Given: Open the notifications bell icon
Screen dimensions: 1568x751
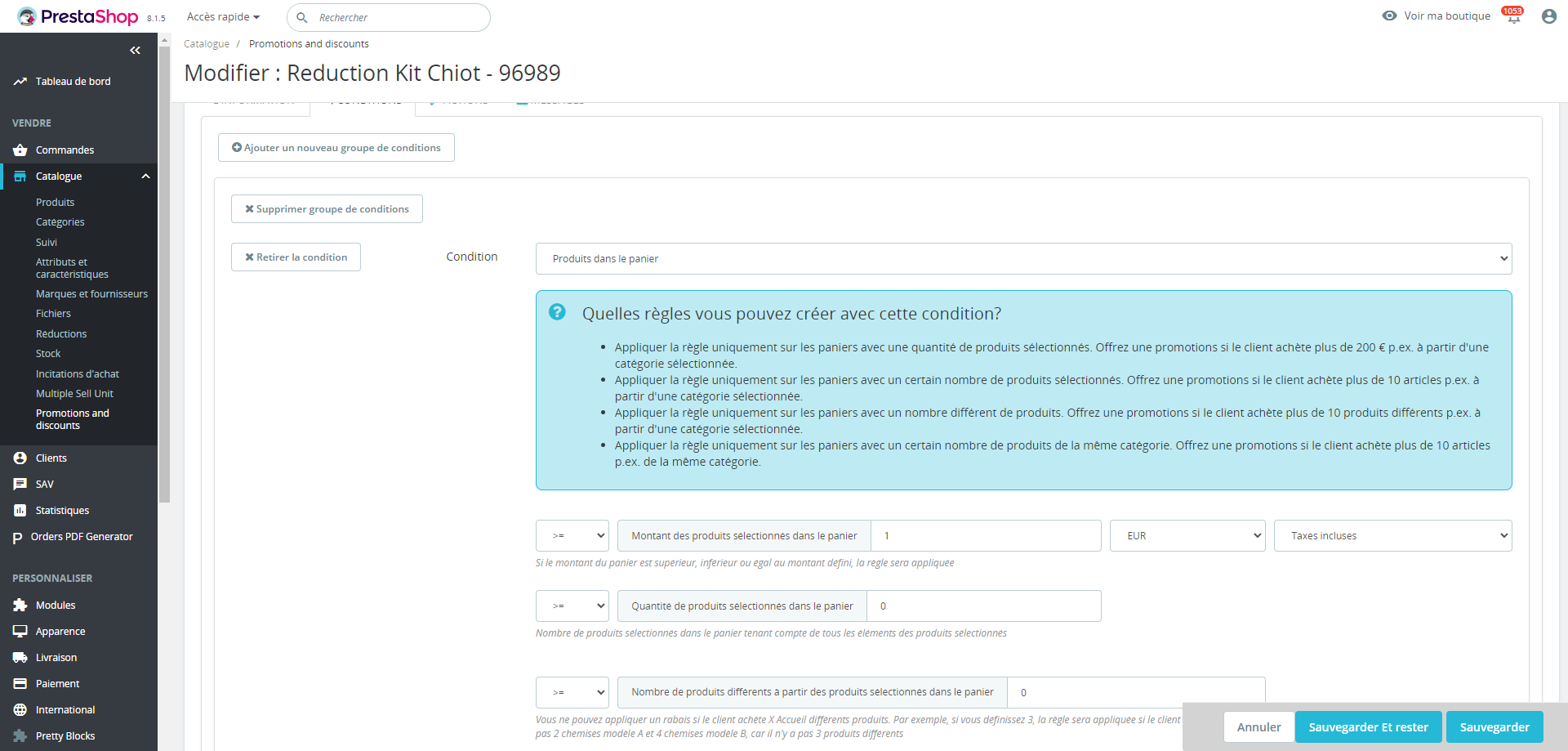Looking at the screenshot, I should coord(1513,17).
